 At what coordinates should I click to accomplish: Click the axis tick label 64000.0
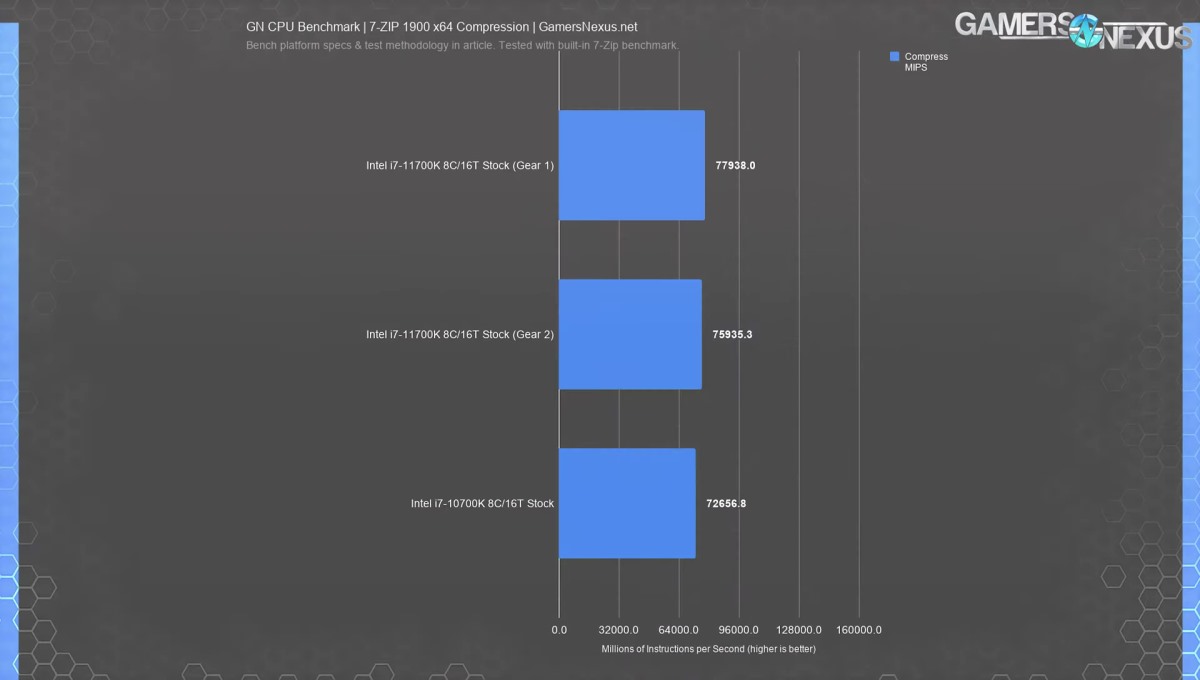(679, 630)
